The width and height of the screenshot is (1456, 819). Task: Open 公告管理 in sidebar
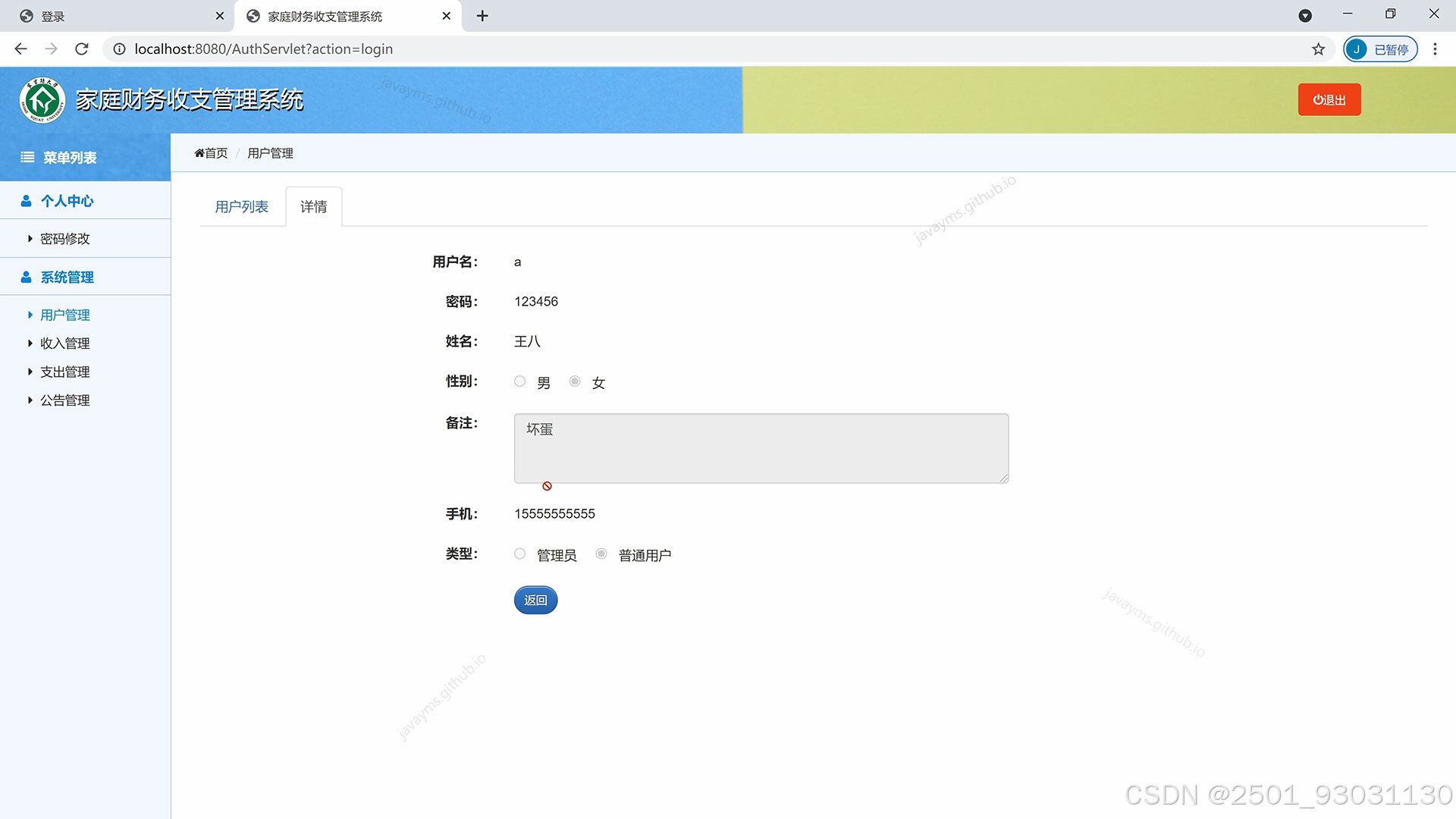[65, 400]
